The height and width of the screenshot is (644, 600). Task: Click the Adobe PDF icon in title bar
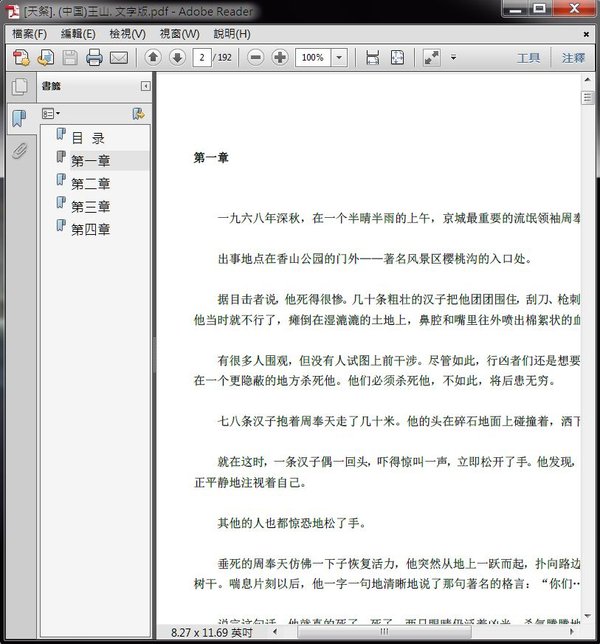(x=12, y=12)
